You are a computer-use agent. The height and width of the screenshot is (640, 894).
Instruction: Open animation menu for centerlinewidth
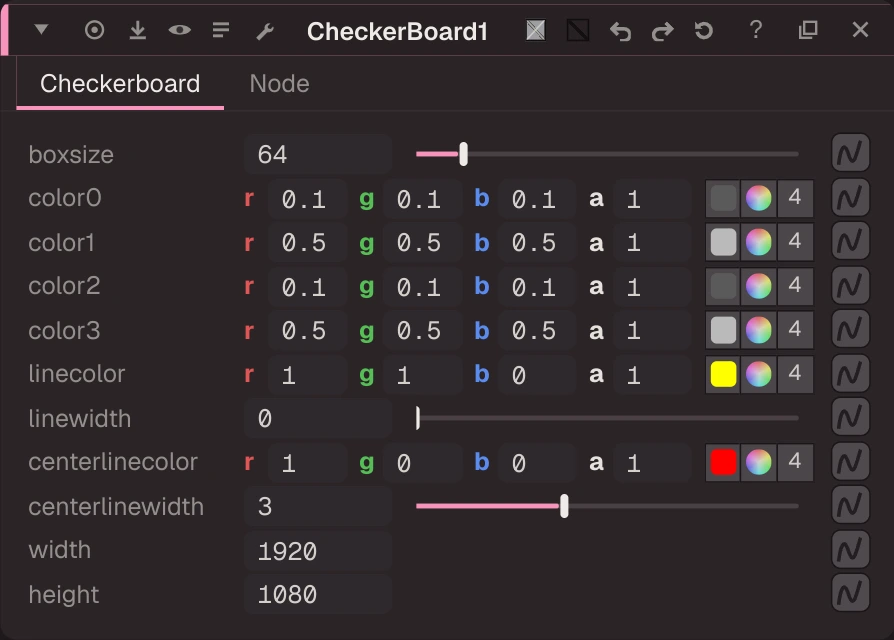(x=850, y=505)
